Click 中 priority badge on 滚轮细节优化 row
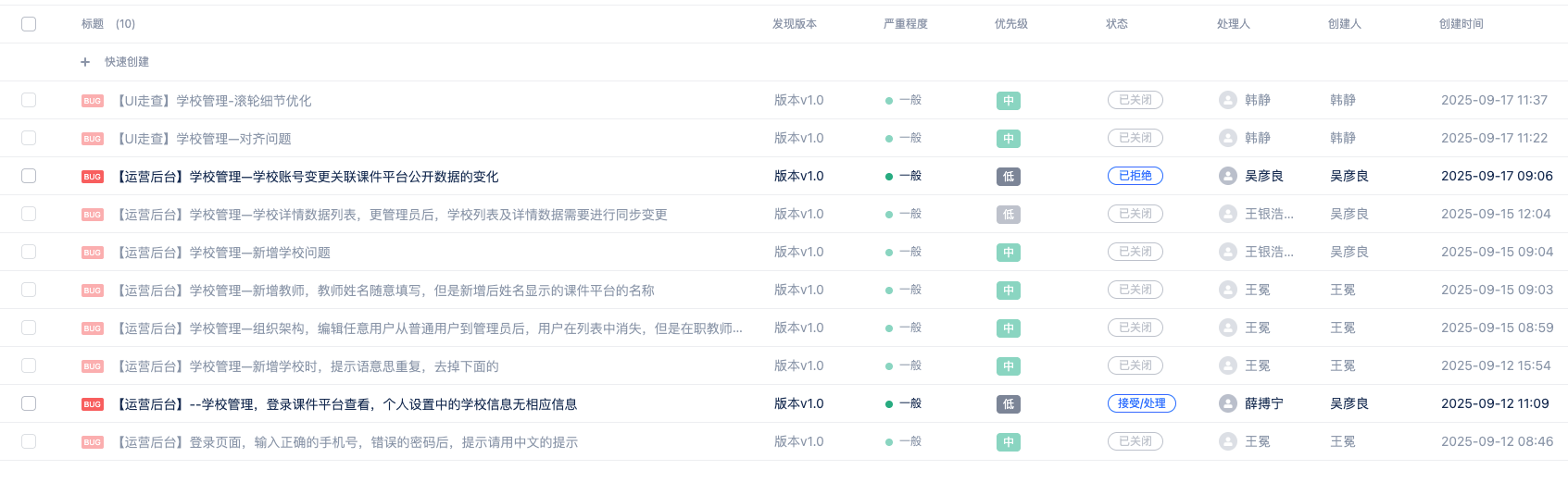The image size is (1568, 495). [x=1009, y=101]
